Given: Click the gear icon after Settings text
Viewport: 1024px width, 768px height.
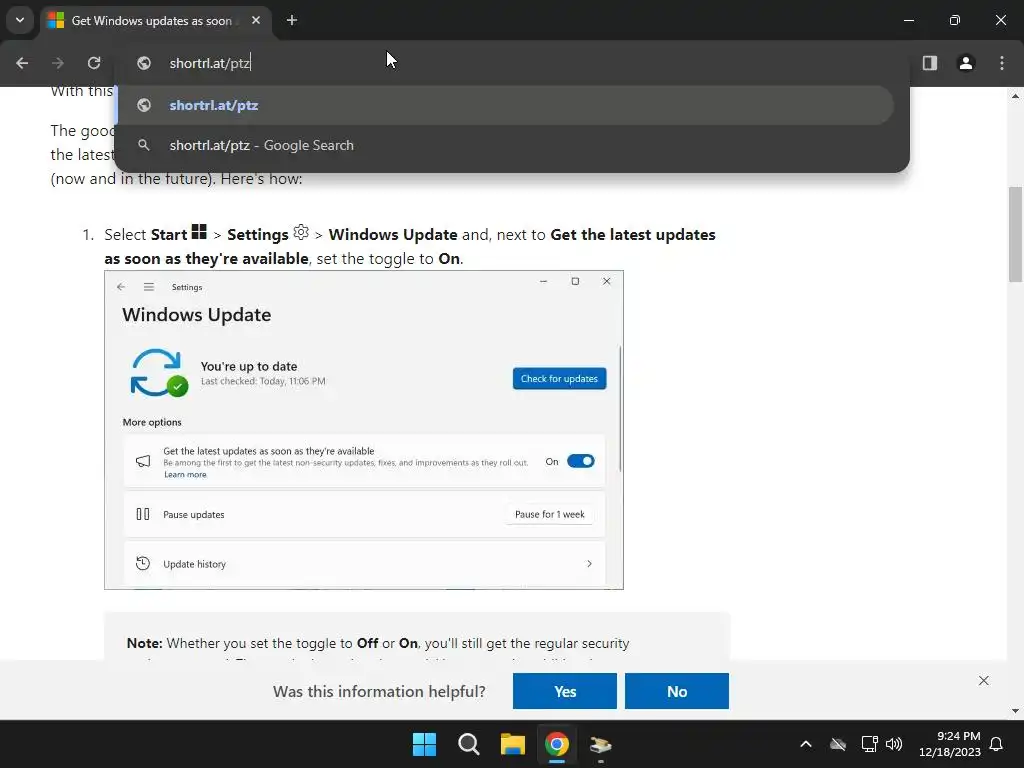Looking at the screenshot, I should click(x=301, y=232).
